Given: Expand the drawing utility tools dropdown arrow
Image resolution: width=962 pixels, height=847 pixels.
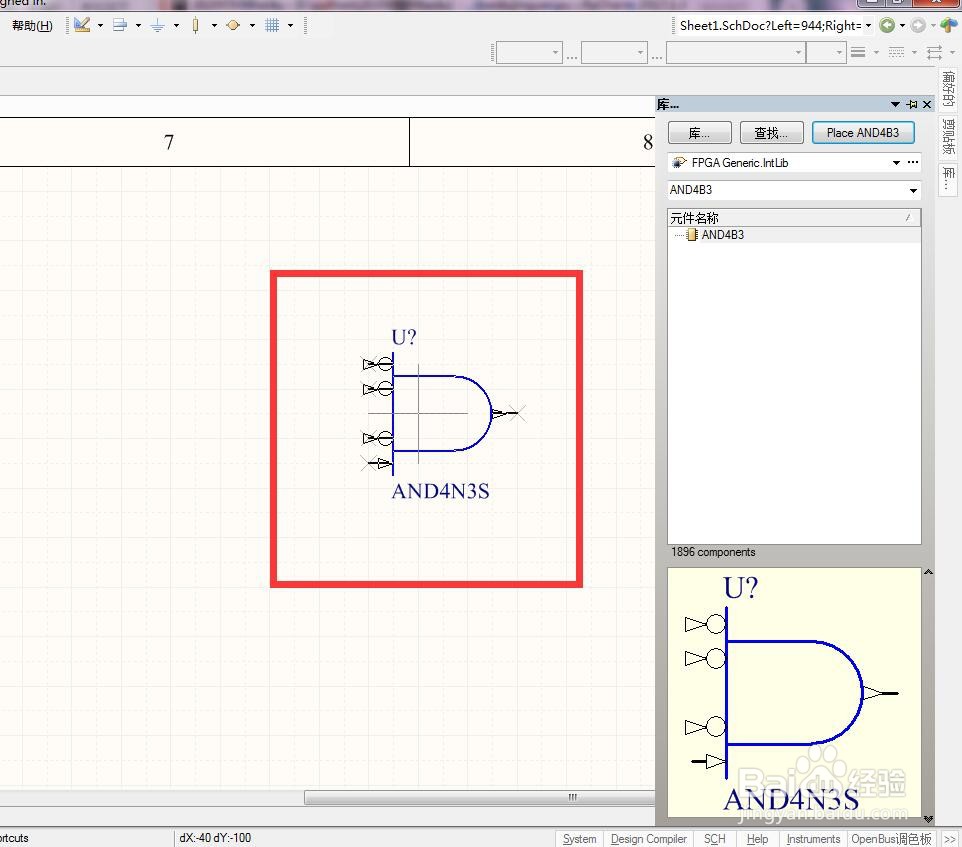Looking at the screenshot, I should click(x=100, y=26).
